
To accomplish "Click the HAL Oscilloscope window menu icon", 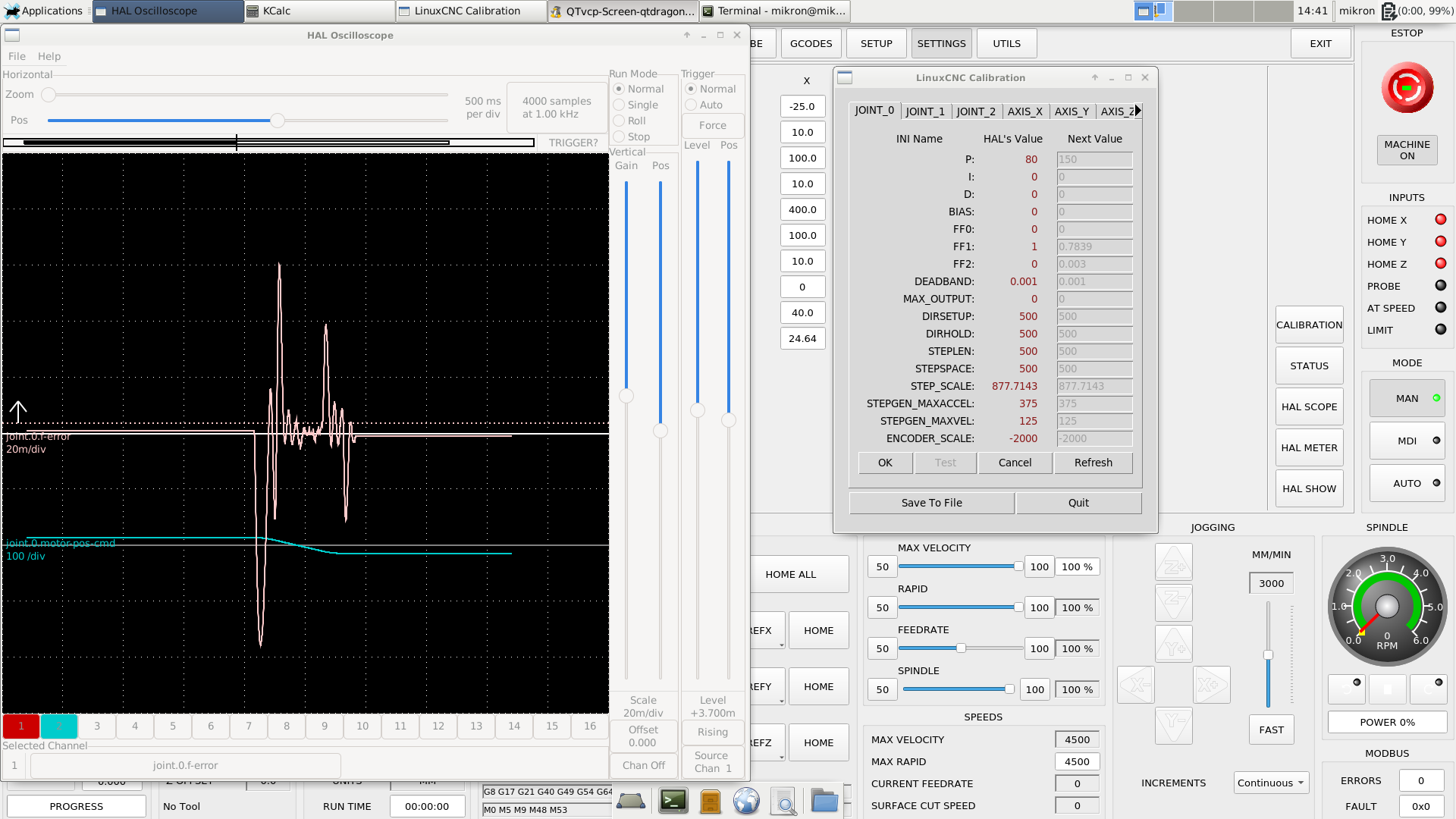I will (x=13, y=35).
